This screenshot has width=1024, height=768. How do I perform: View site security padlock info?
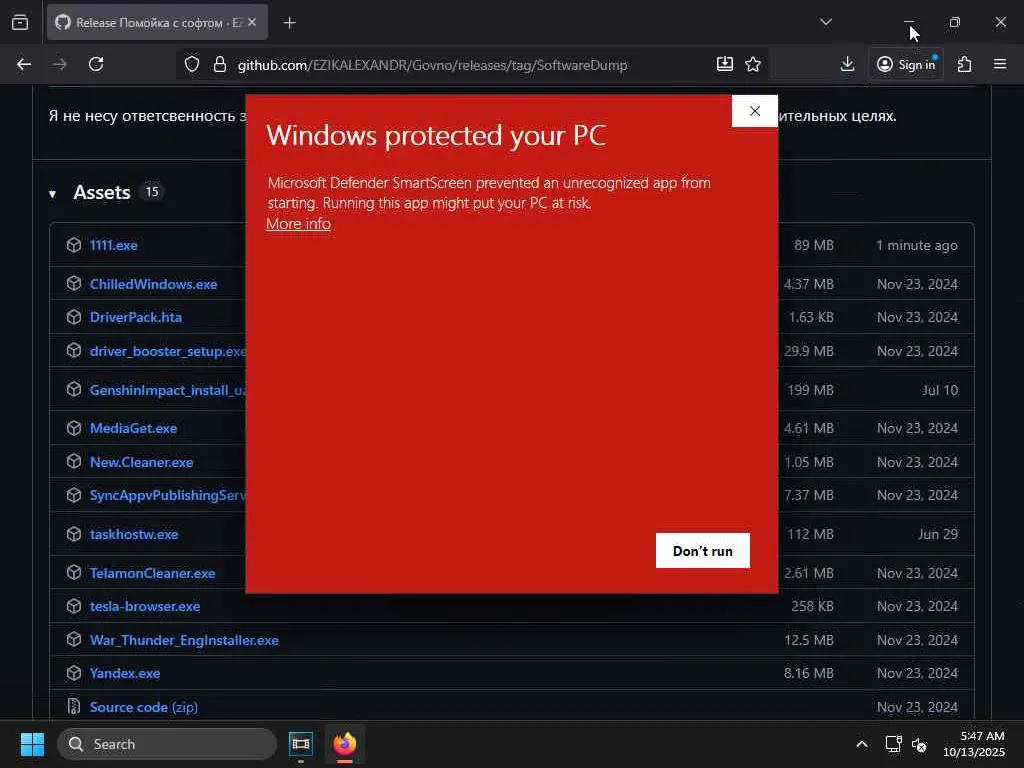[220, 64]
